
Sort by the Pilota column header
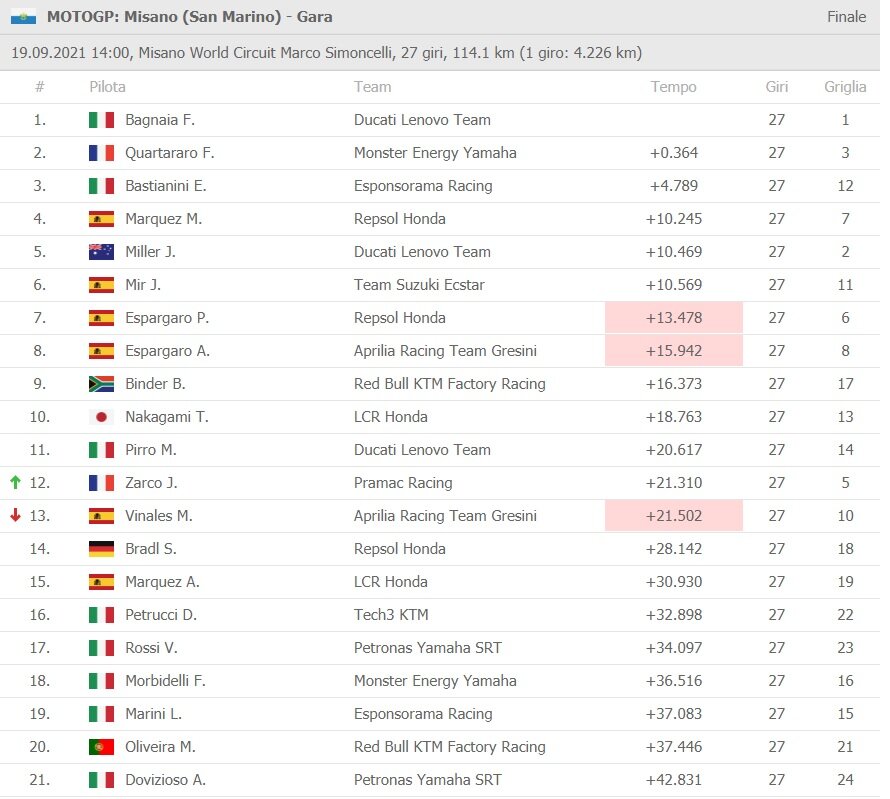point(107,87)
